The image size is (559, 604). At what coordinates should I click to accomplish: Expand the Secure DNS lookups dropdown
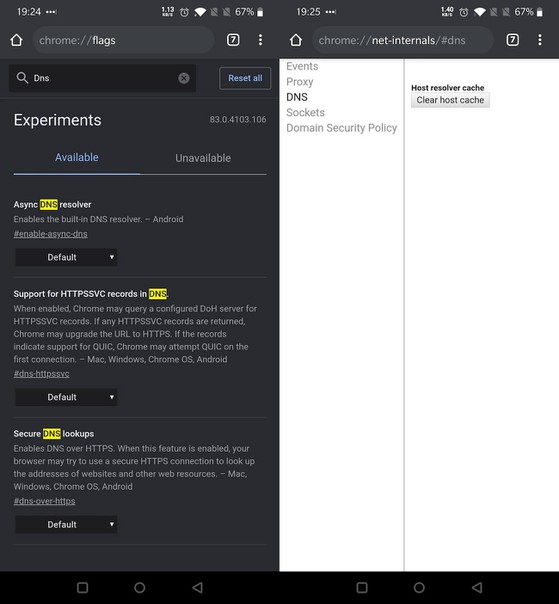(x=66, y=525)
